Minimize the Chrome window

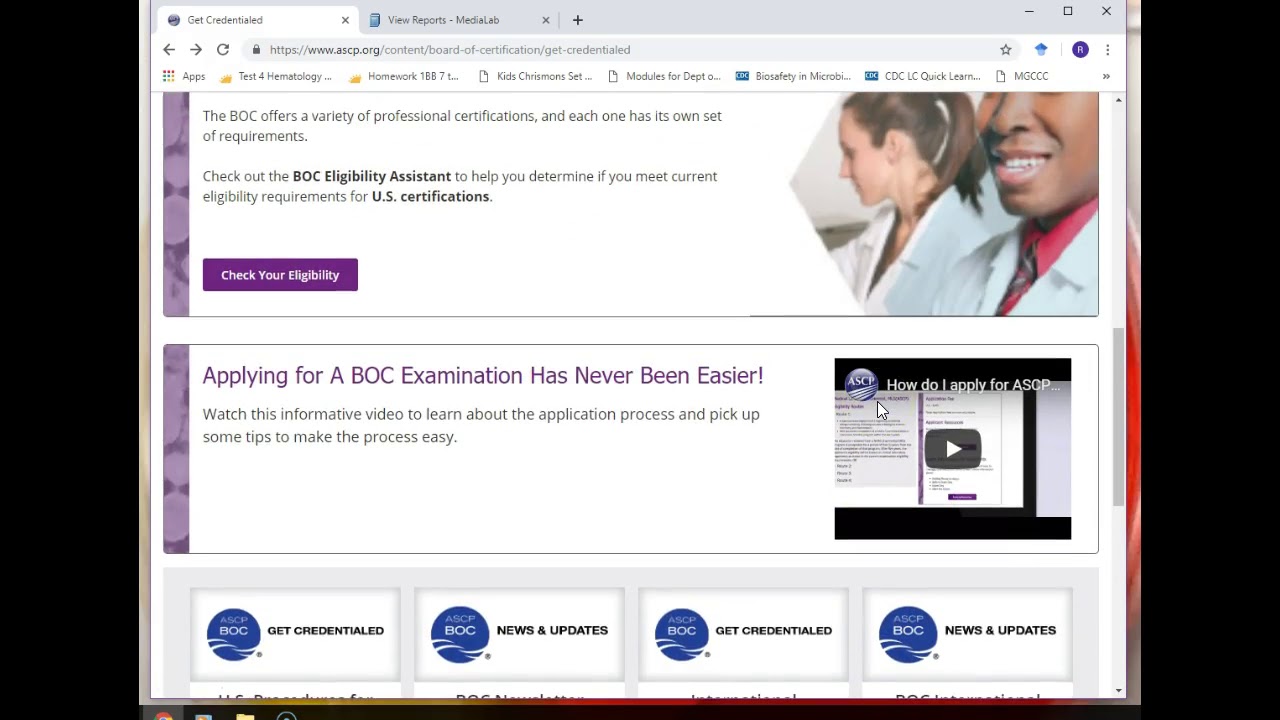1029,11
